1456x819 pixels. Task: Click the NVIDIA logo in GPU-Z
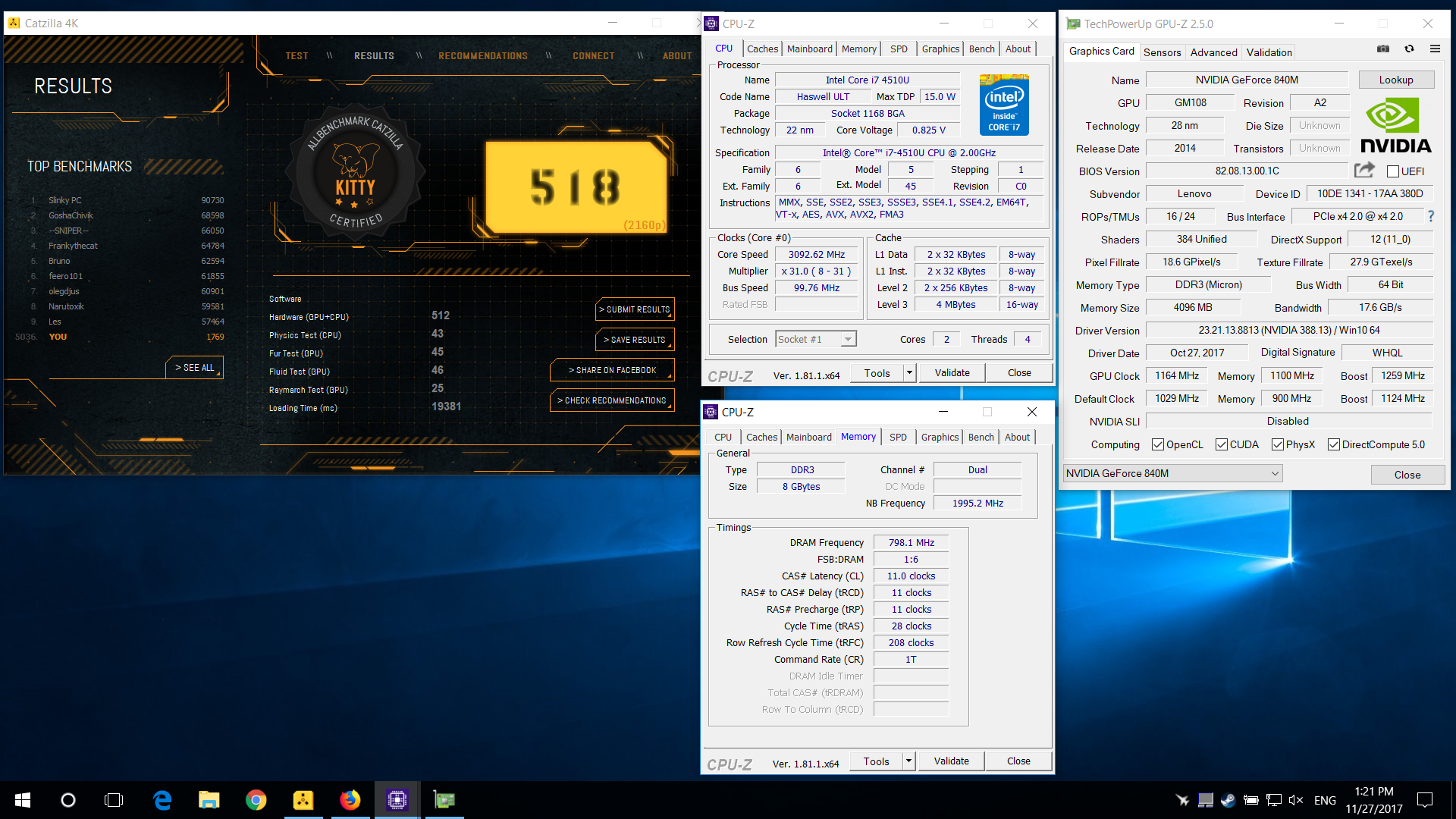point(1395,127)
